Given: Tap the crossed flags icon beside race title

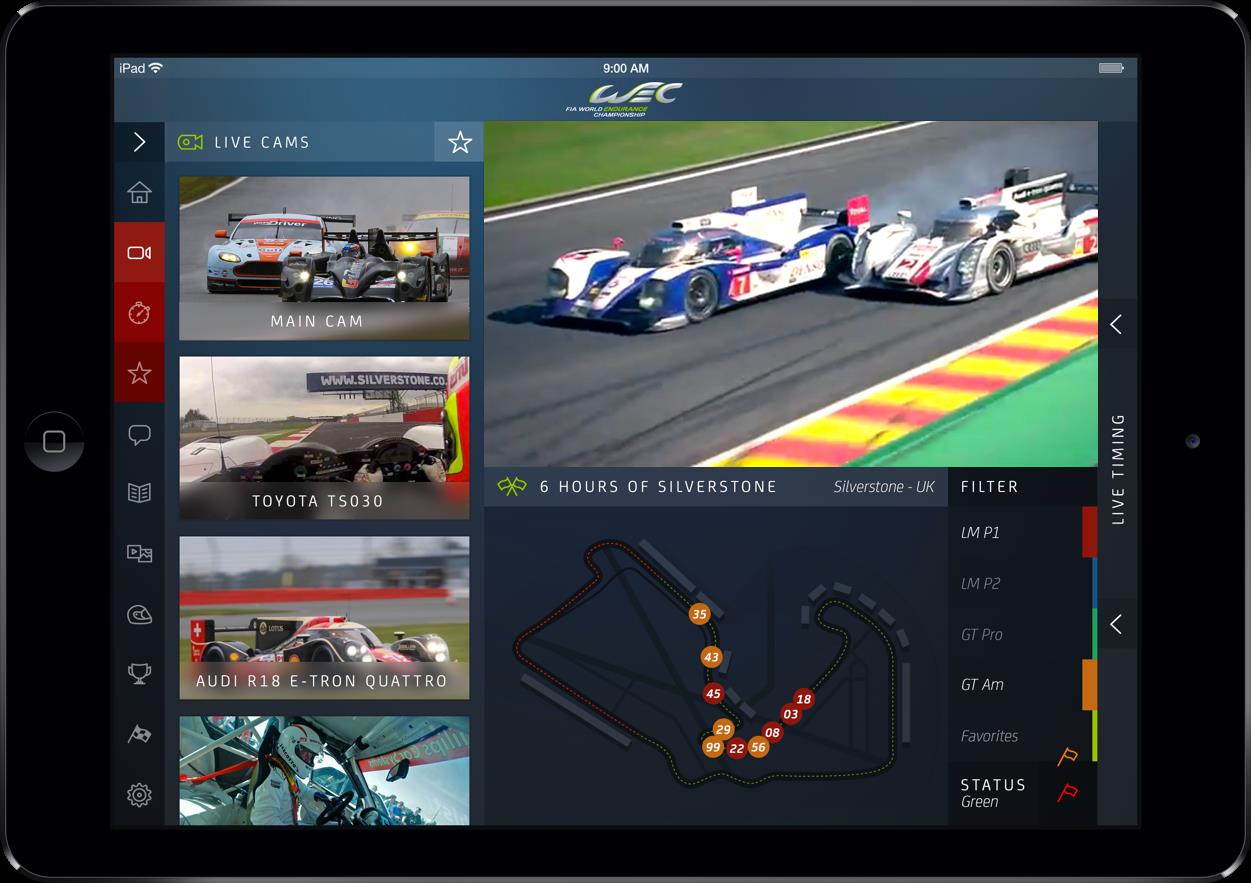Looking at the screenshot, I should (512, 487).
